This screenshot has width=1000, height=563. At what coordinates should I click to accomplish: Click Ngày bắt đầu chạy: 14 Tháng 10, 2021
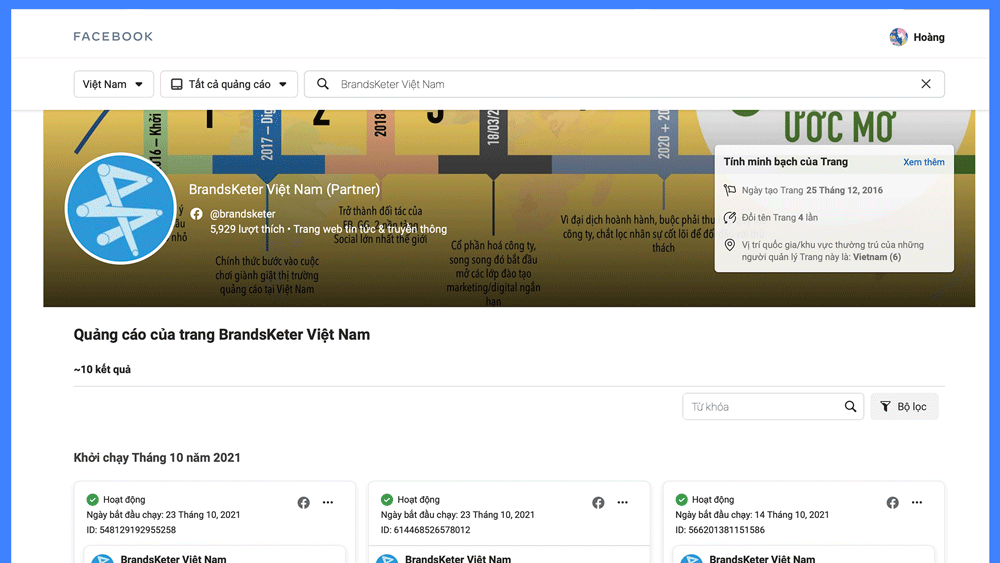[753, 515]
